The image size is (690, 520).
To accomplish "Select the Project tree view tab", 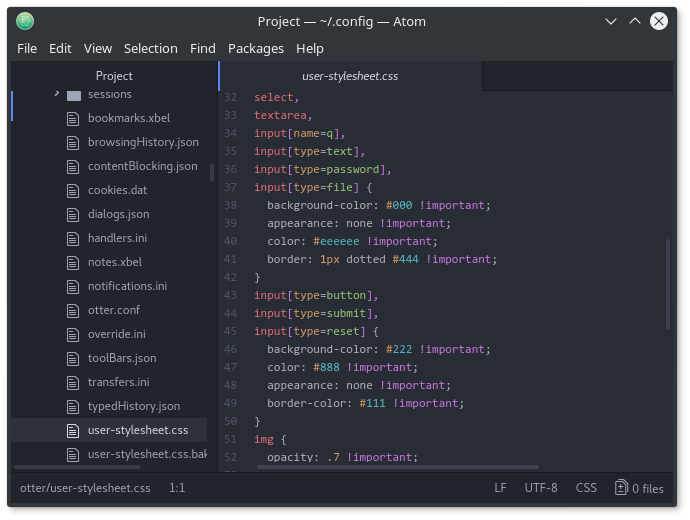I will [114, 76].
